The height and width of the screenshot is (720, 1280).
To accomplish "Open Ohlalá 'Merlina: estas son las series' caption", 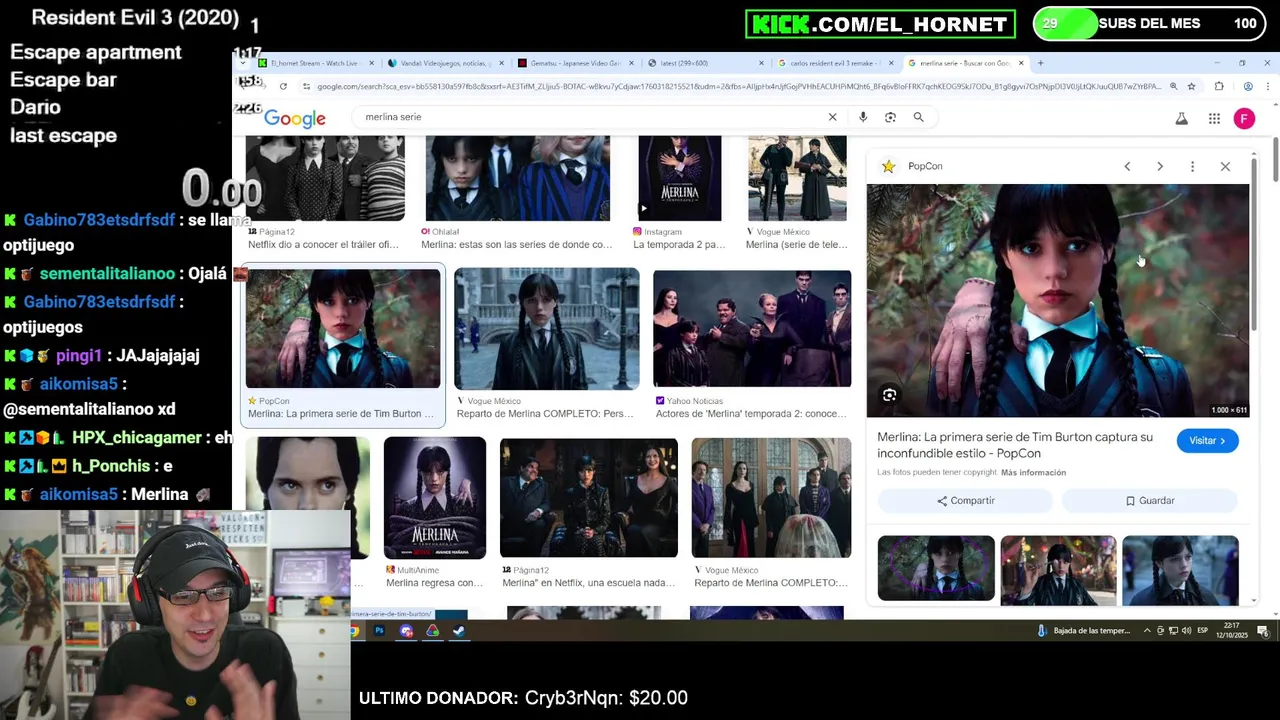I will [x=516, y=245].
